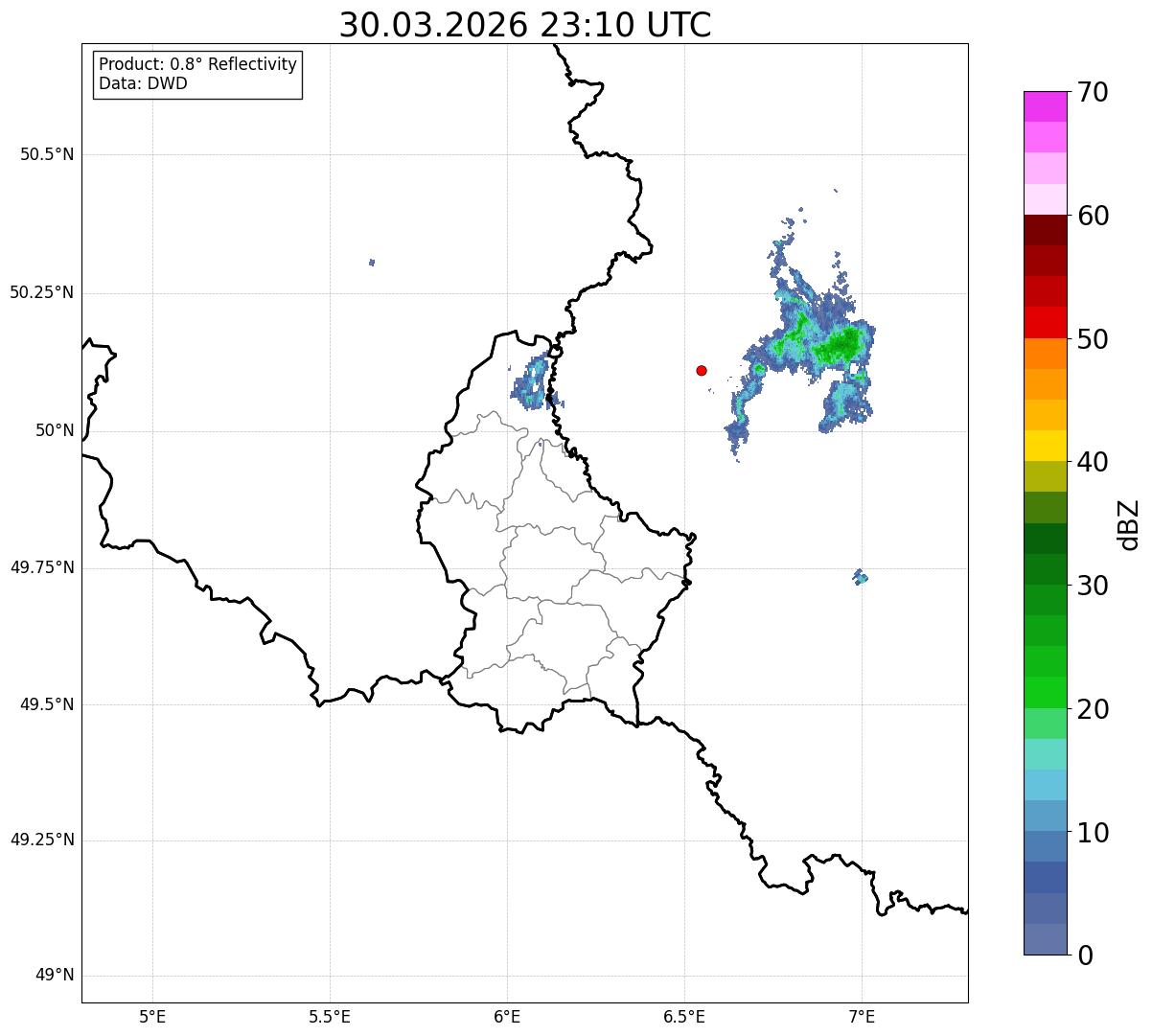Click the 5°E longitude label

[152, 1016]
